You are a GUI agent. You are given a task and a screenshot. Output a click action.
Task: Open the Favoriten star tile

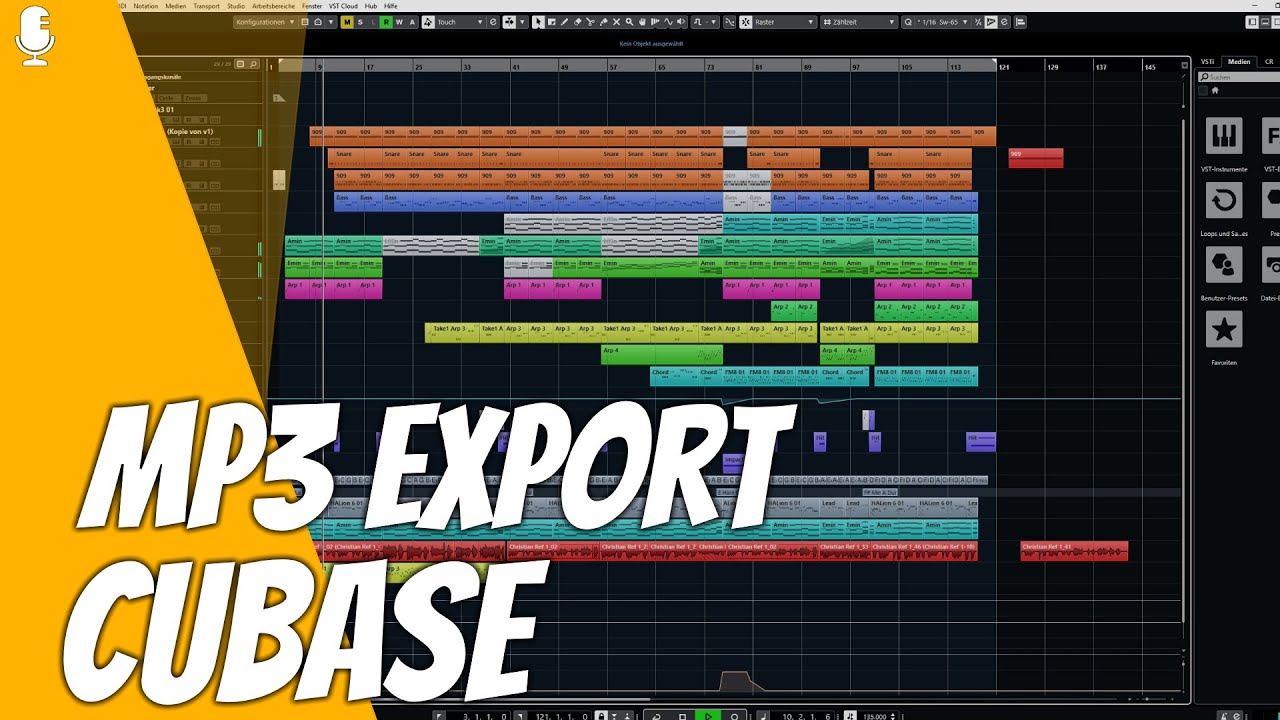pyautogui.click(x=1224, y=330)
